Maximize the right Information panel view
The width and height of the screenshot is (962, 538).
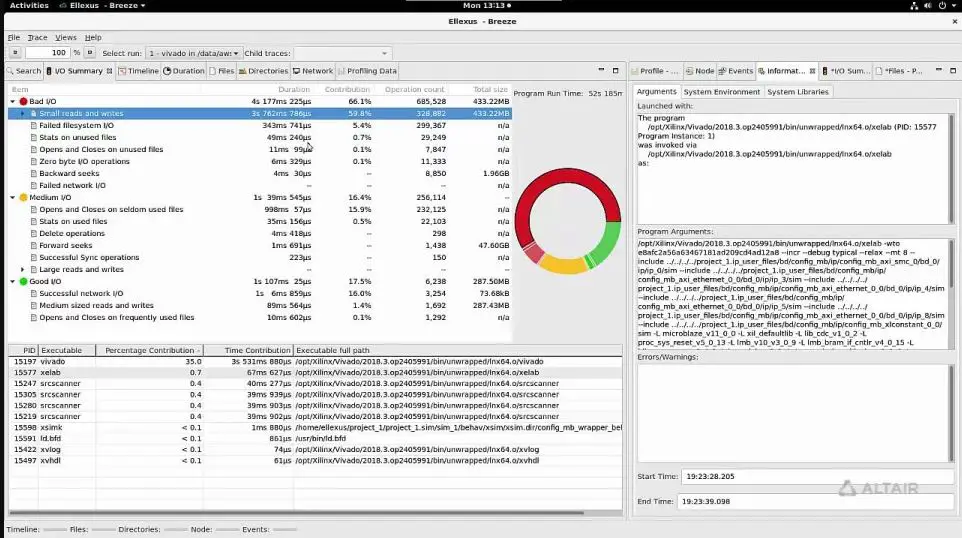coord(953,71)
